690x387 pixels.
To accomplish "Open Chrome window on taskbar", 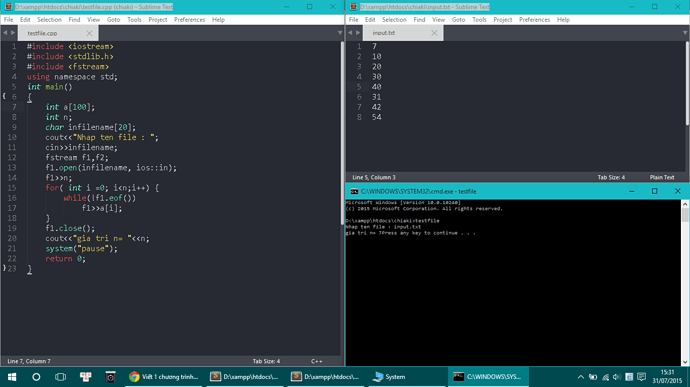I will (164, 377).
